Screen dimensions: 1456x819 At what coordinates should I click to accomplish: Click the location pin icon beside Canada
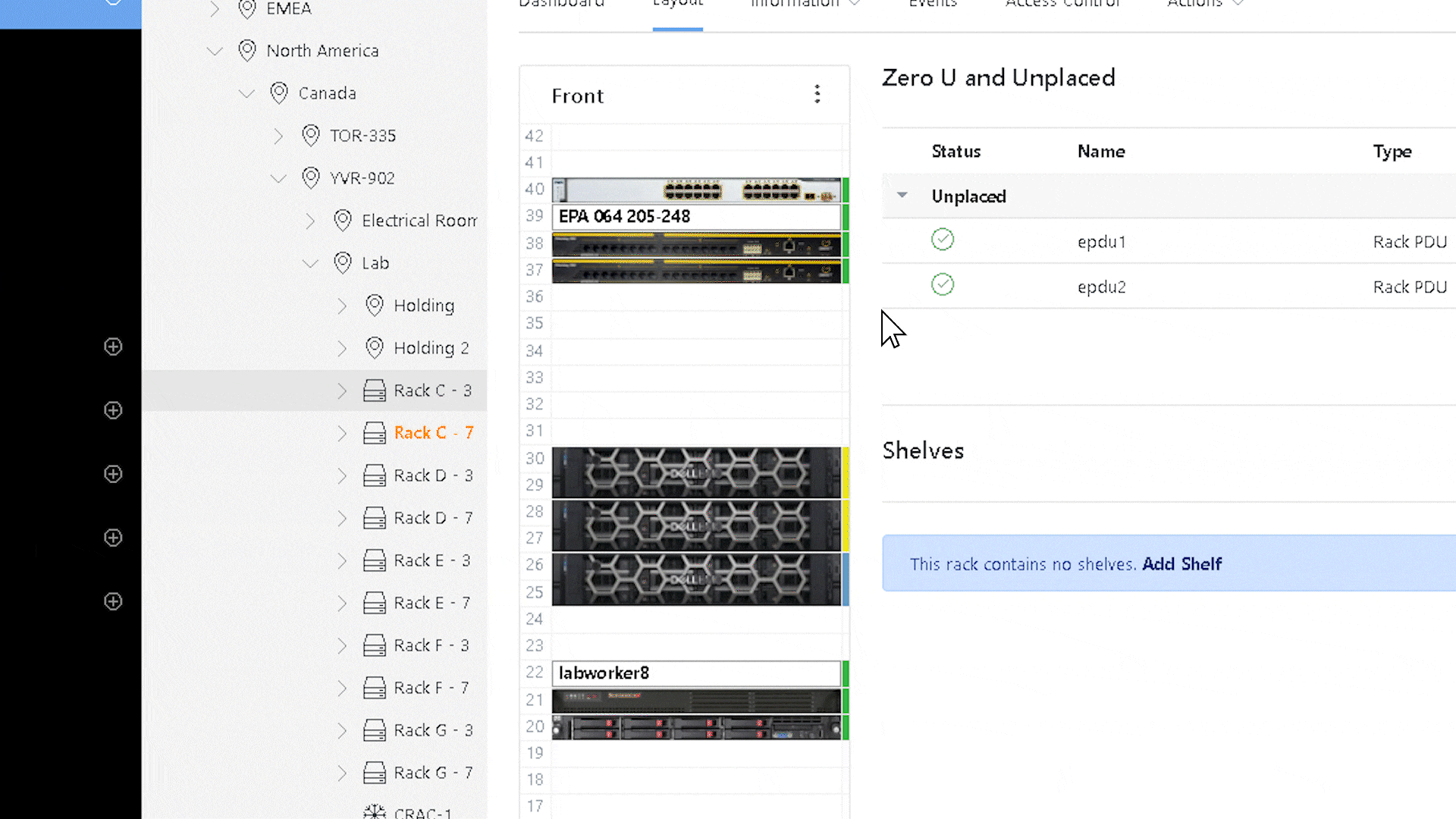click(278, 93)
